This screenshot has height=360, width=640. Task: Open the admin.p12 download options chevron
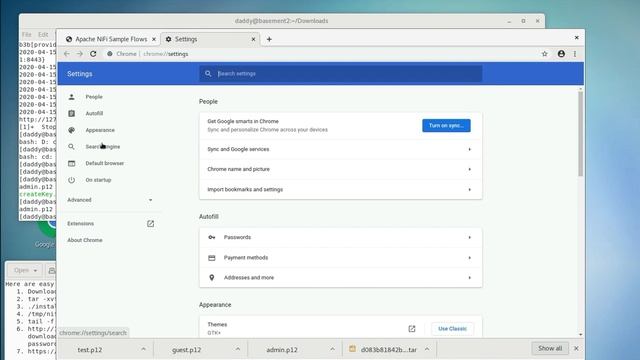click(x=332, y=349)
